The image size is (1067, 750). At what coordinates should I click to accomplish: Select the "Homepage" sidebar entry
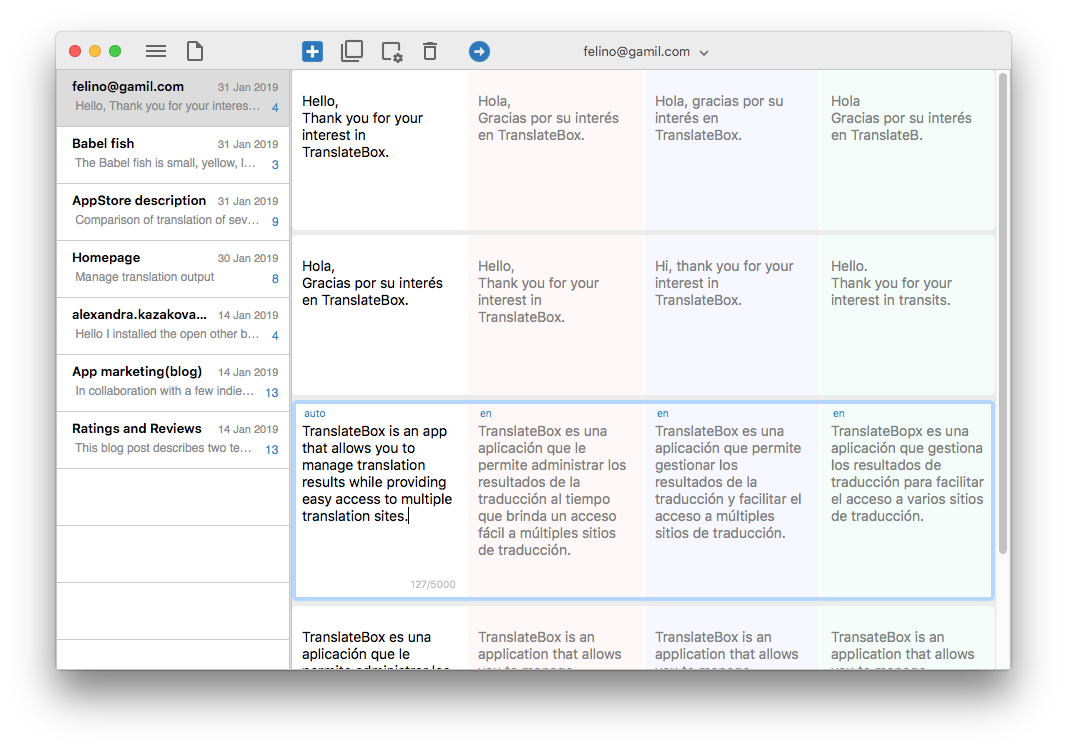pyautogui.click(x=174, y=269)
